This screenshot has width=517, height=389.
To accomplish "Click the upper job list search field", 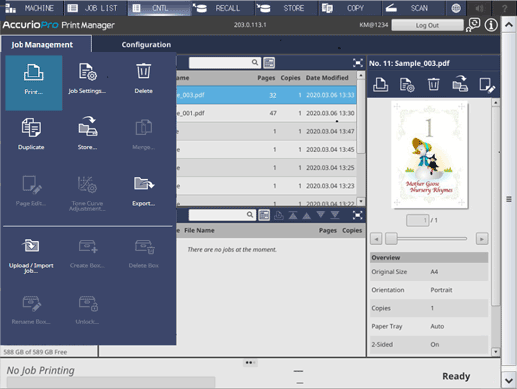I will 225,63.
